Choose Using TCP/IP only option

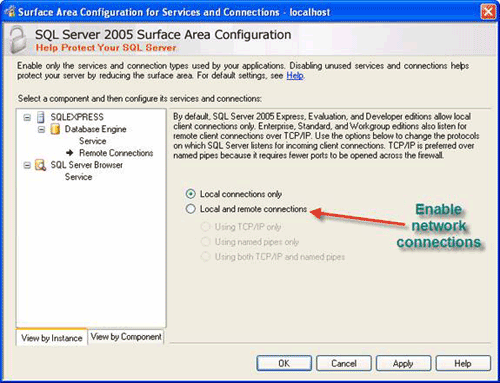205,227
